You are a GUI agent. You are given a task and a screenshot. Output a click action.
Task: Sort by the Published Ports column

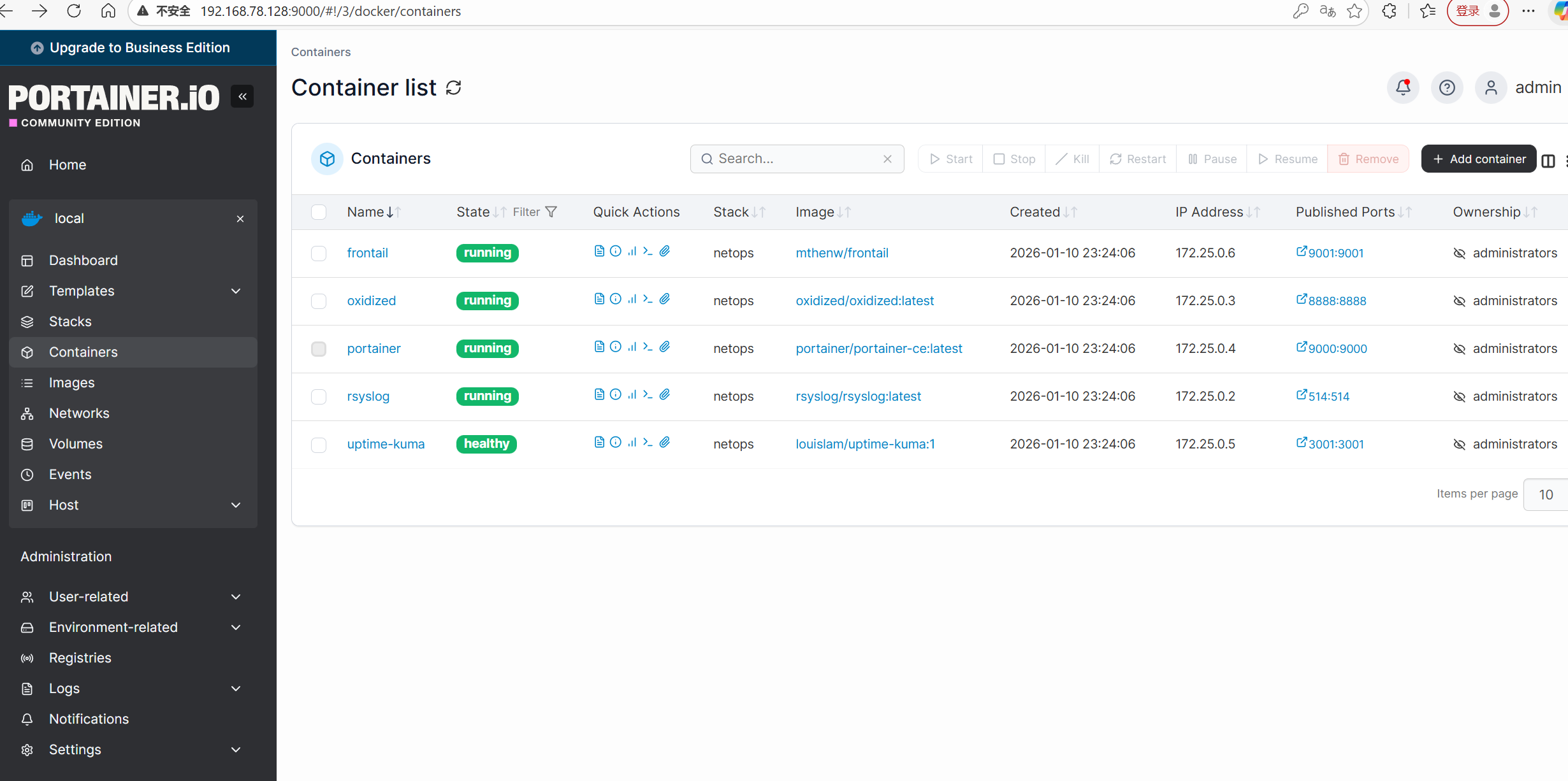[1353, 212]
